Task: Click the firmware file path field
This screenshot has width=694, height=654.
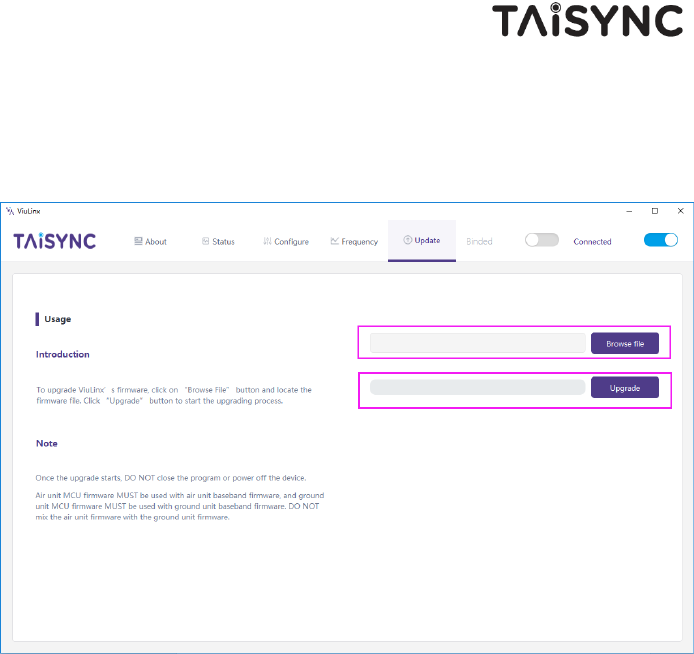Action: pyautogui.click(x=478, y=343)
